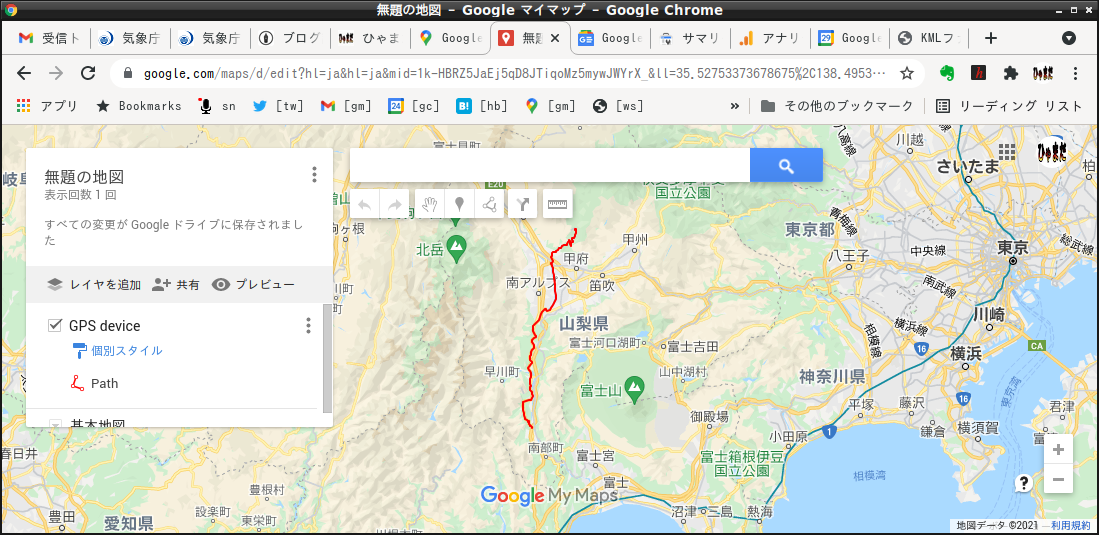Screen dimensions: 1099x535
Task: Select the hand pan tool
Action: click(x=430, y=205)
